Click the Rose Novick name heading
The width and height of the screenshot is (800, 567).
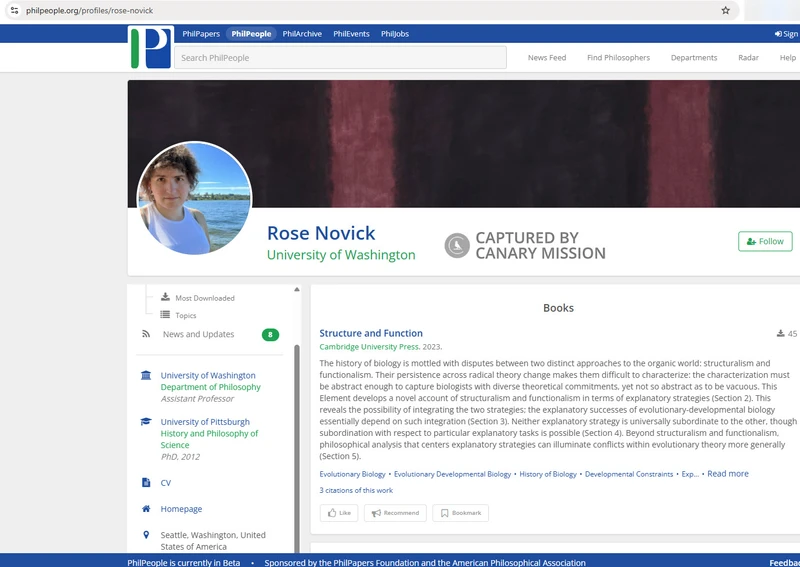(x=321, y=233)
